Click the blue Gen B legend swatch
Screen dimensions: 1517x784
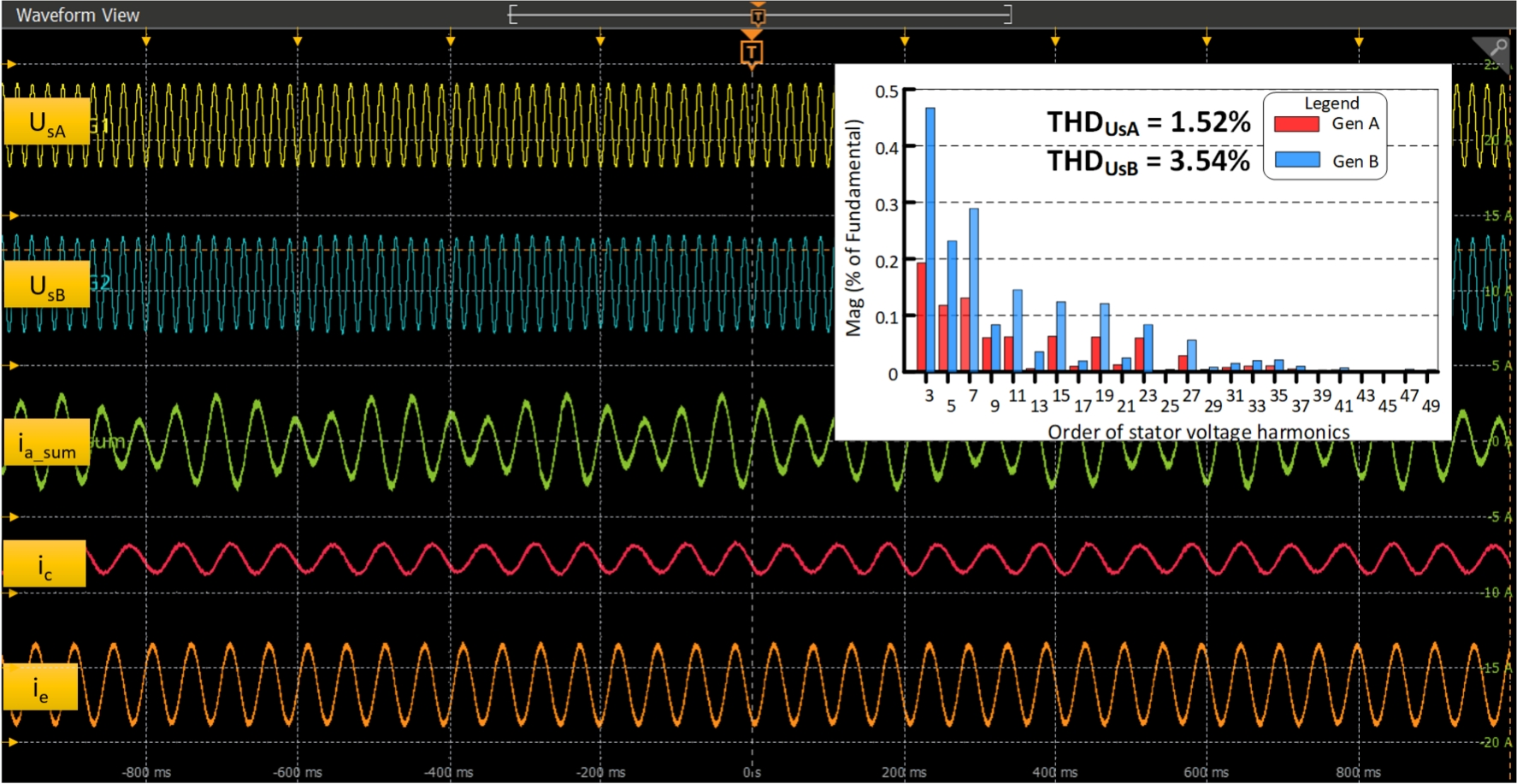[1296, 161]
